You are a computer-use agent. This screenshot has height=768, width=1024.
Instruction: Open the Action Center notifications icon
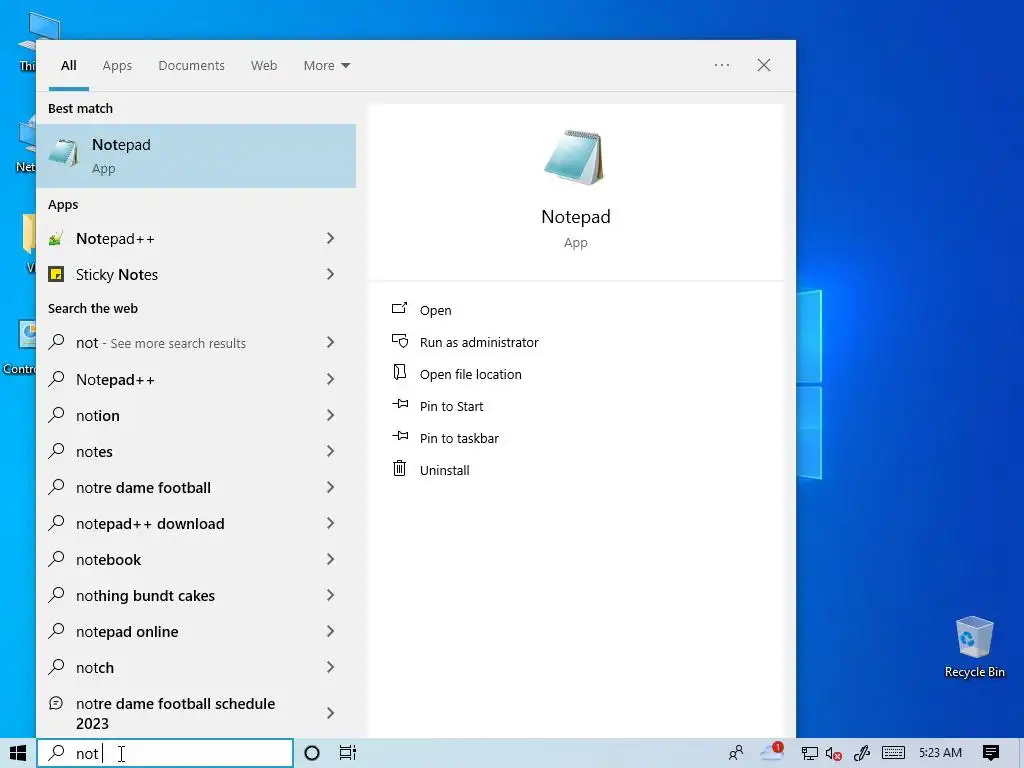click(x=991, y=753)
